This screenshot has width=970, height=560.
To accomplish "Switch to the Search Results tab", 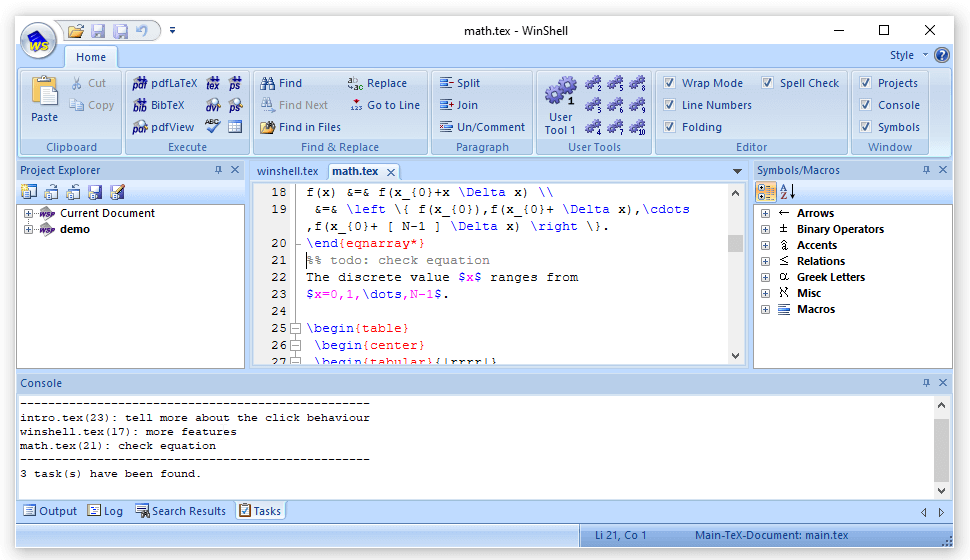I will pyautogui.click(x=180, y=511).
